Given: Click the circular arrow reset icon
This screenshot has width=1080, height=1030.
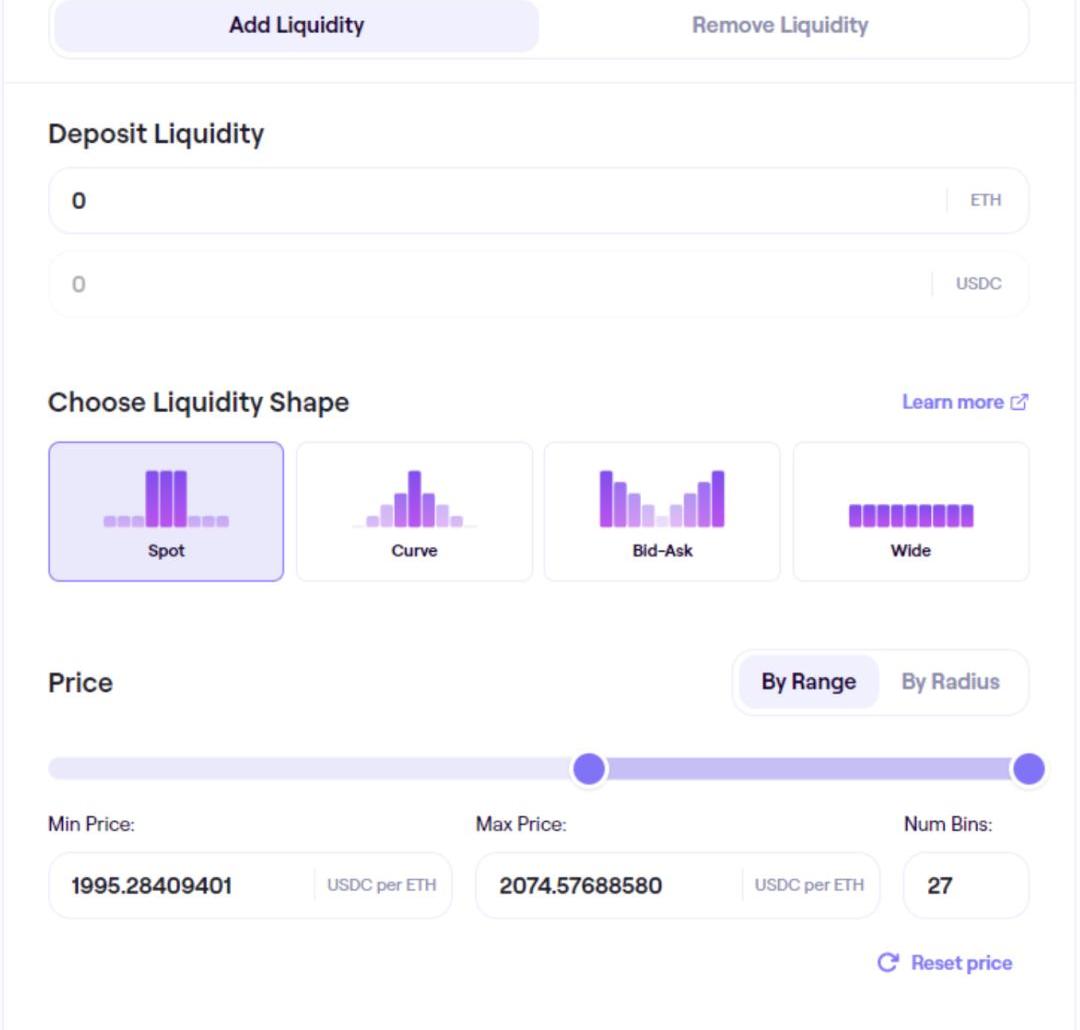Looking at the screenshot, I should 887,963.
